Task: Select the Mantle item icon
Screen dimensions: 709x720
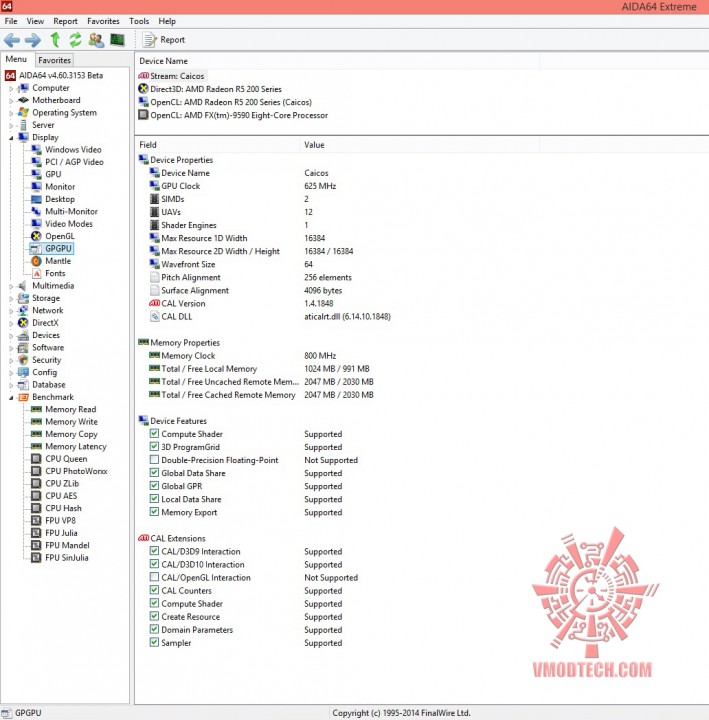Action: tap(36, 261)
